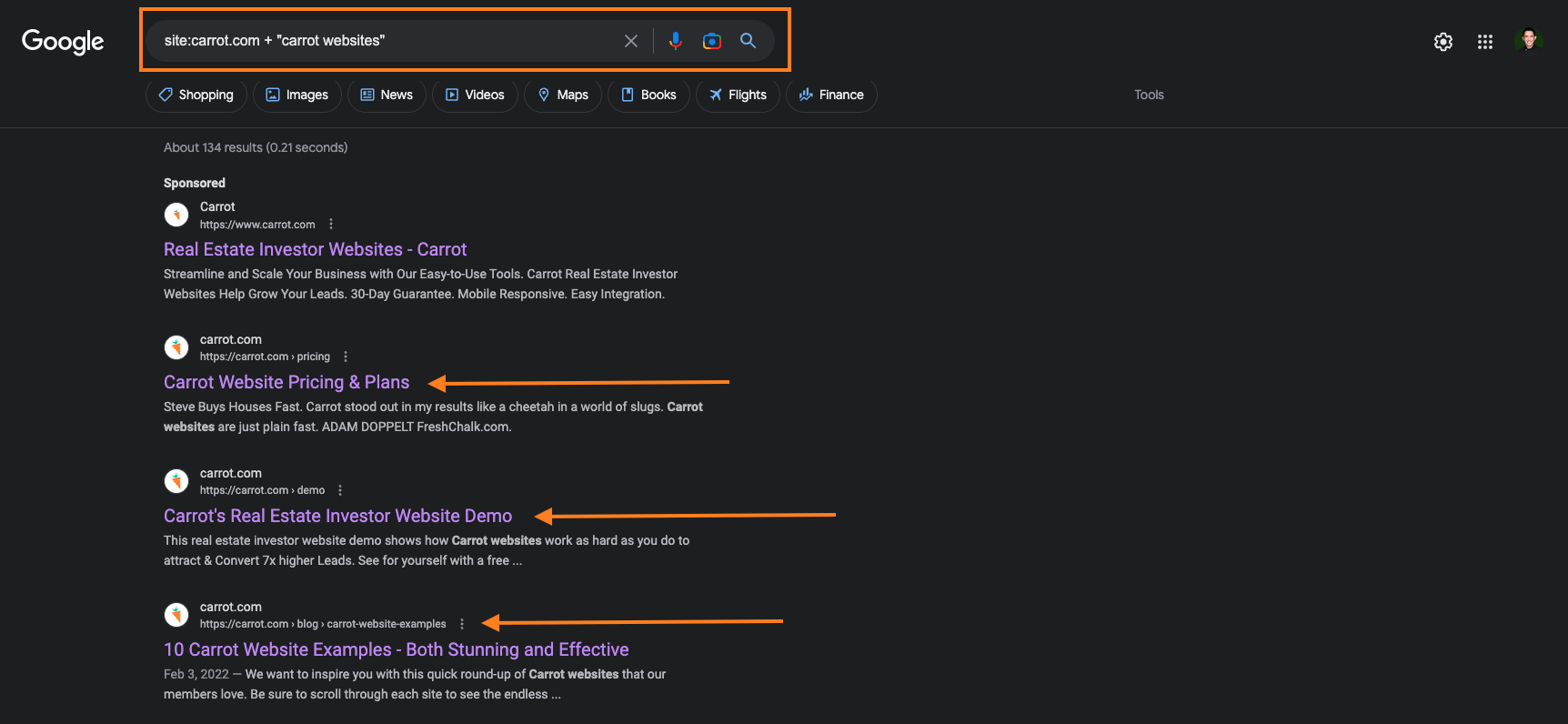This screenshot has width=1568, height=724.
Task: Open Carrot's Real Estate Investor Website Demo
Action: tap(337, 516)
